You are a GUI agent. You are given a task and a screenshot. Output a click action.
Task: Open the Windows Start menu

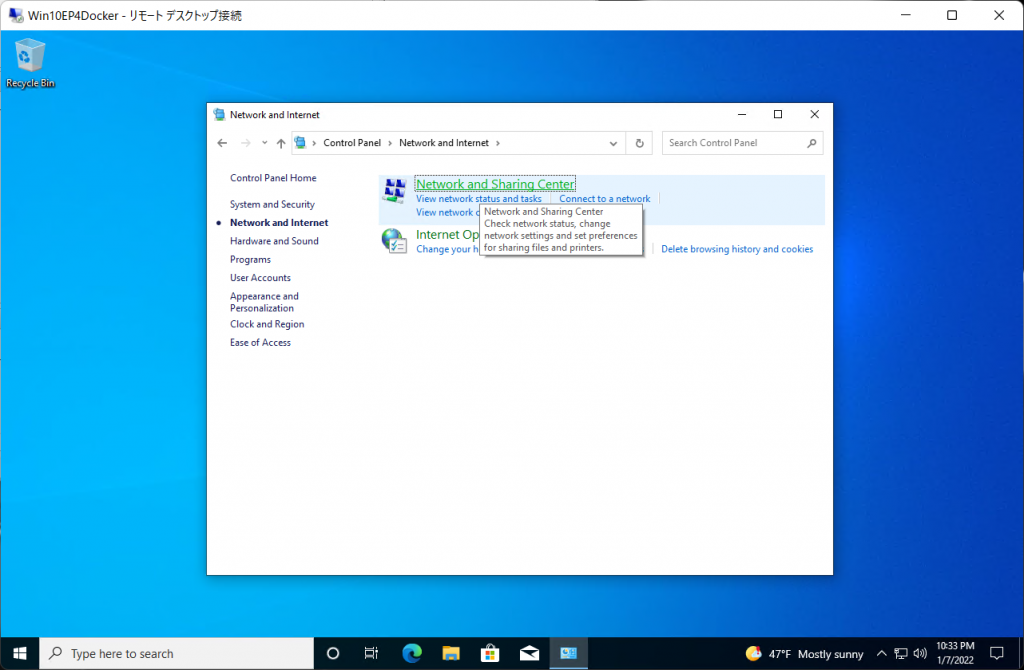(20, 653)
